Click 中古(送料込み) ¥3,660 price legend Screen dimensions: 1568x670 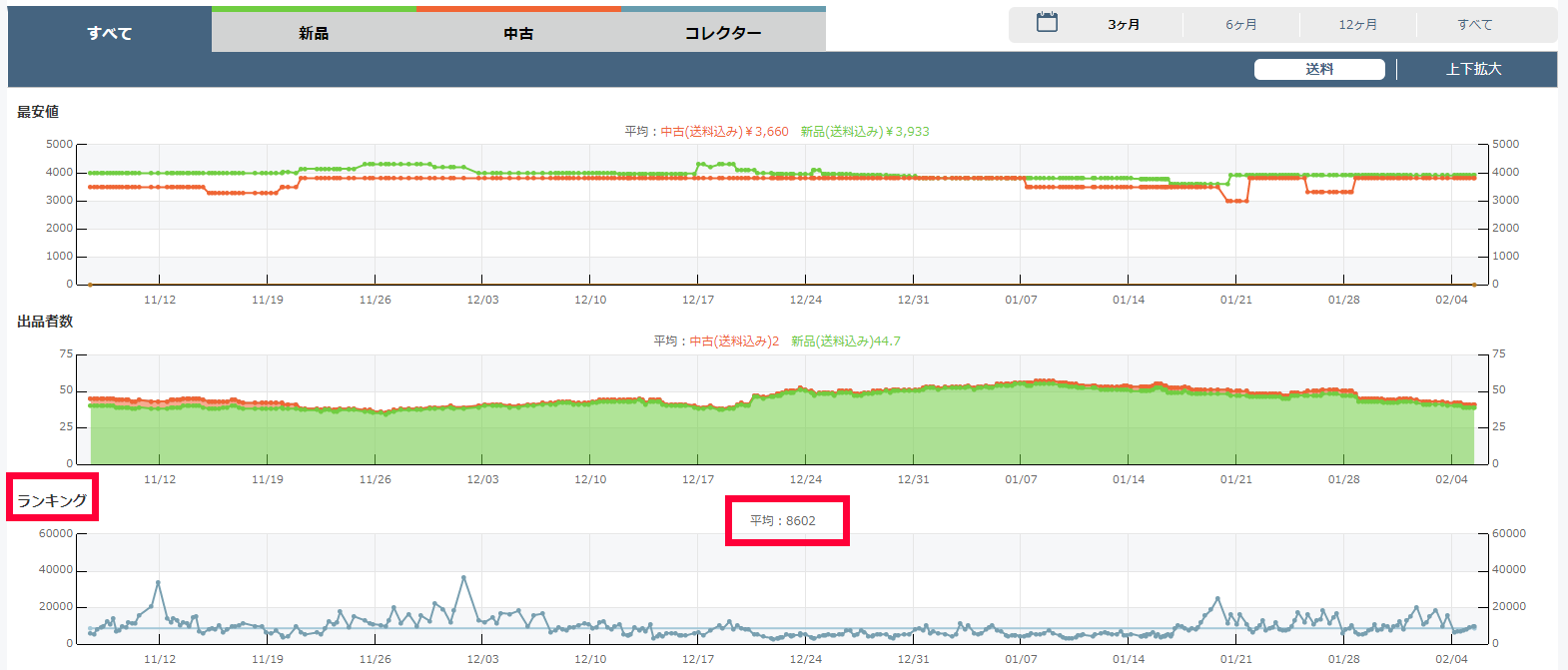tap(724, 132)
